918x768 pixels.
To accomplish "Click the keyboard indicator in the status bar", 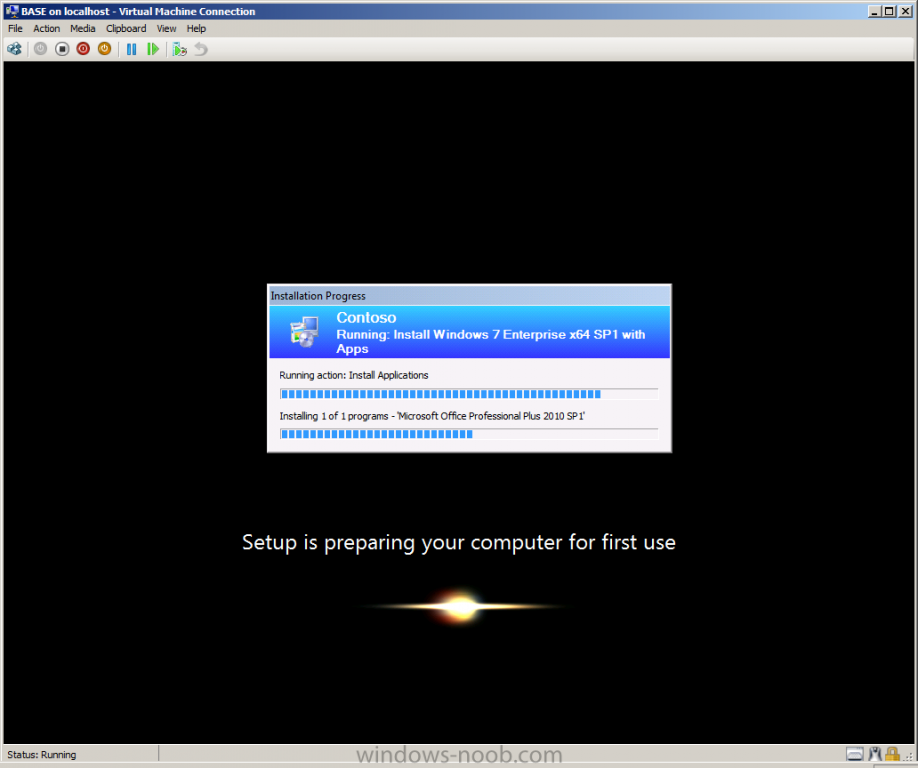I will coord(855,754).
